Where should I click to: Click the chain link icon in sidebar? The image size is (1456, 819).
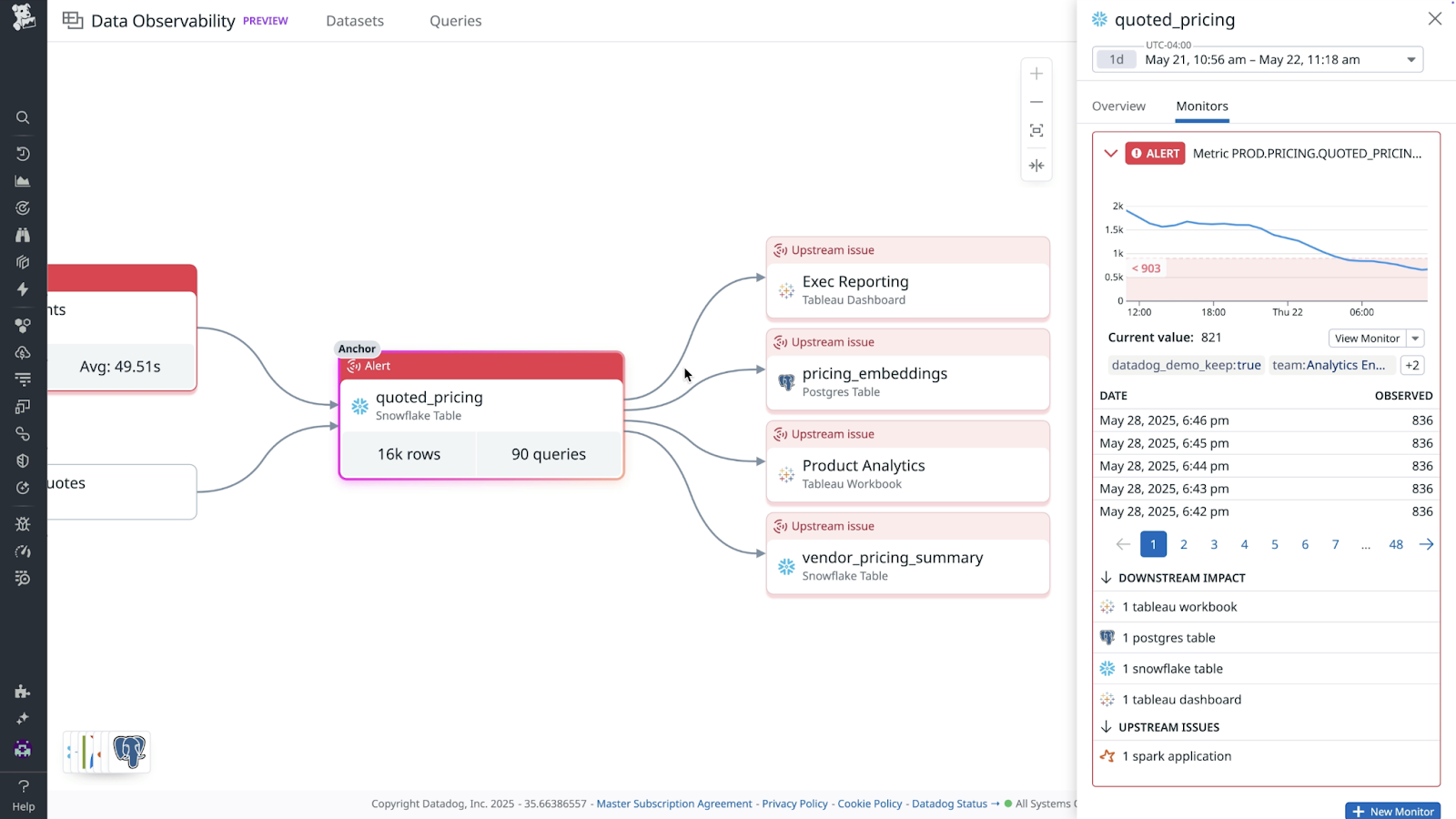(23, 434)
